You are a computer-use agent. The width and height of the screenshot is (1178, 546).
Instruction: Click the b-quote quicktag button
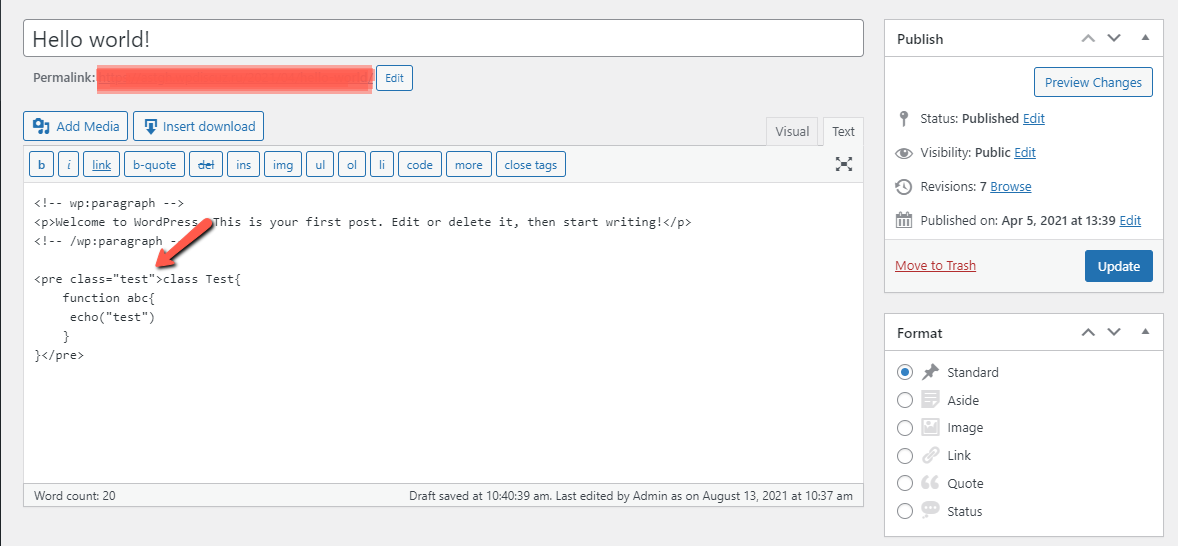[x=155, y=165]
